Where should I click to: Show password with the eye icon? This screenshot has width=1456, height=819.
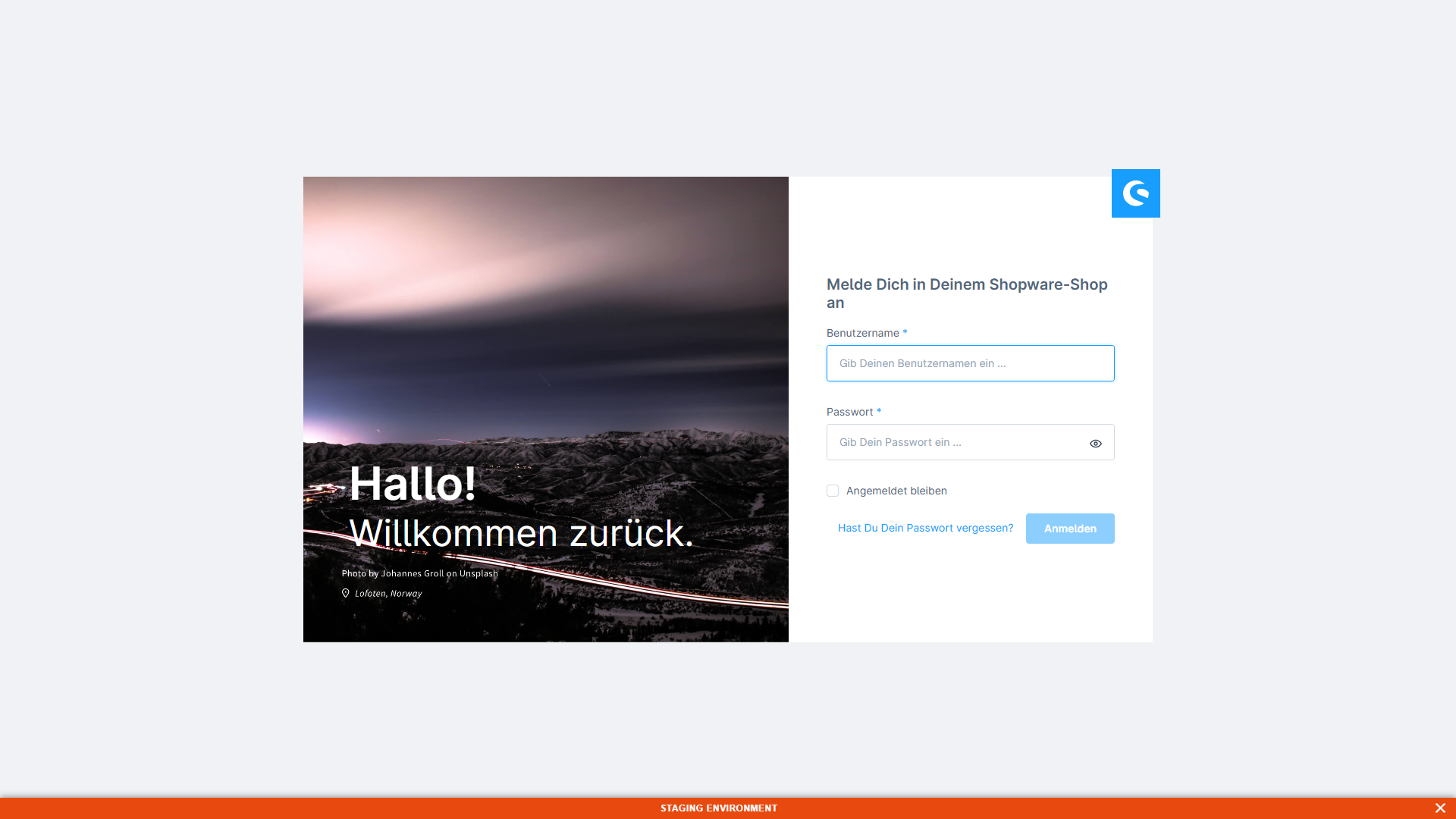tap(1096, 444)
